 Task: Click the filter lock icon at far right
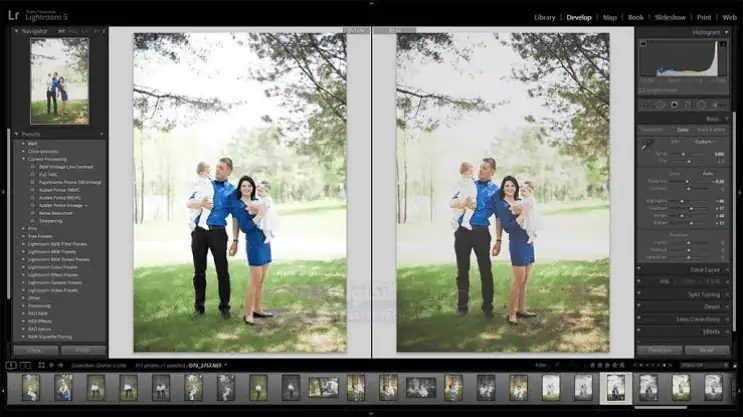(735, 365)
